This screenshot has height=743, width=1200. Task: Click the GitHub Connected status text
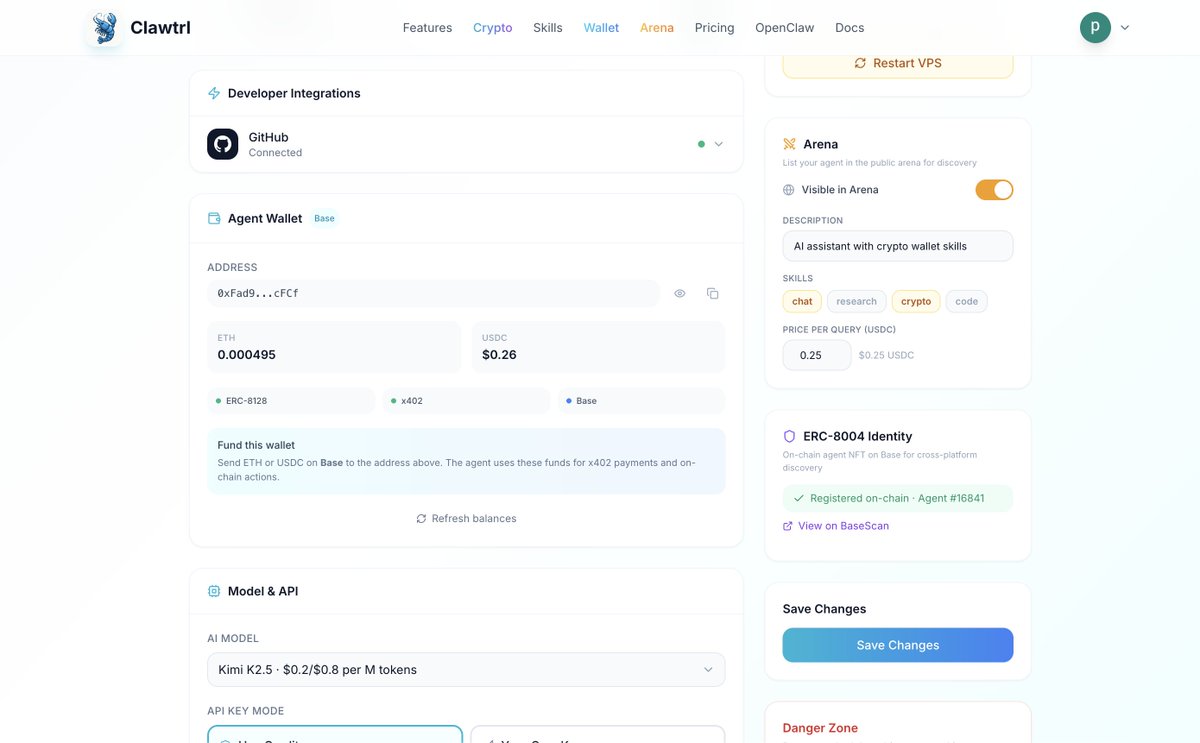(x=275, y=153)
